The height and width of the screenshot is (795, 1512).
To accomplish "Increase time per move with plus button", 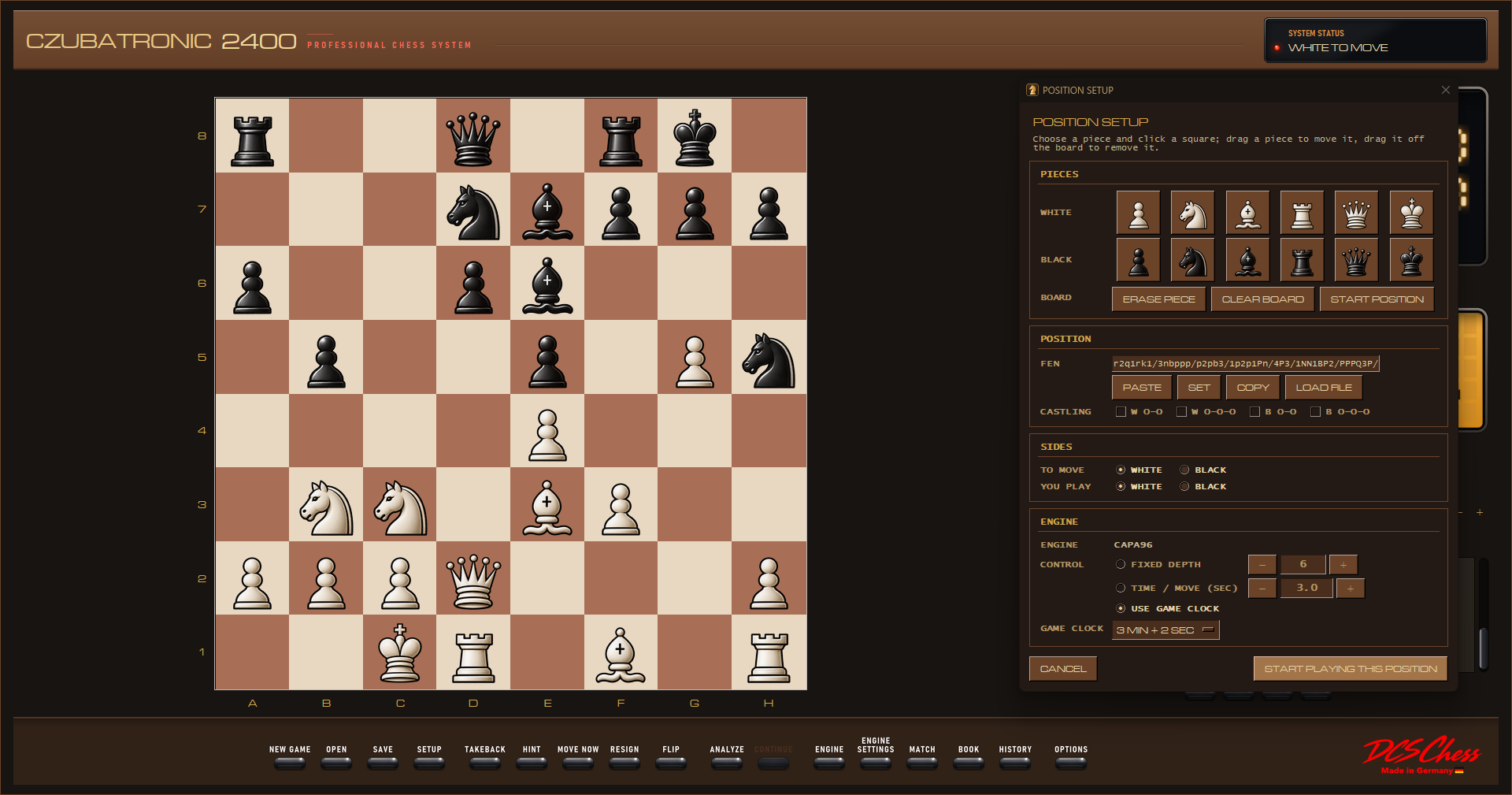I will coord(1351,588).
